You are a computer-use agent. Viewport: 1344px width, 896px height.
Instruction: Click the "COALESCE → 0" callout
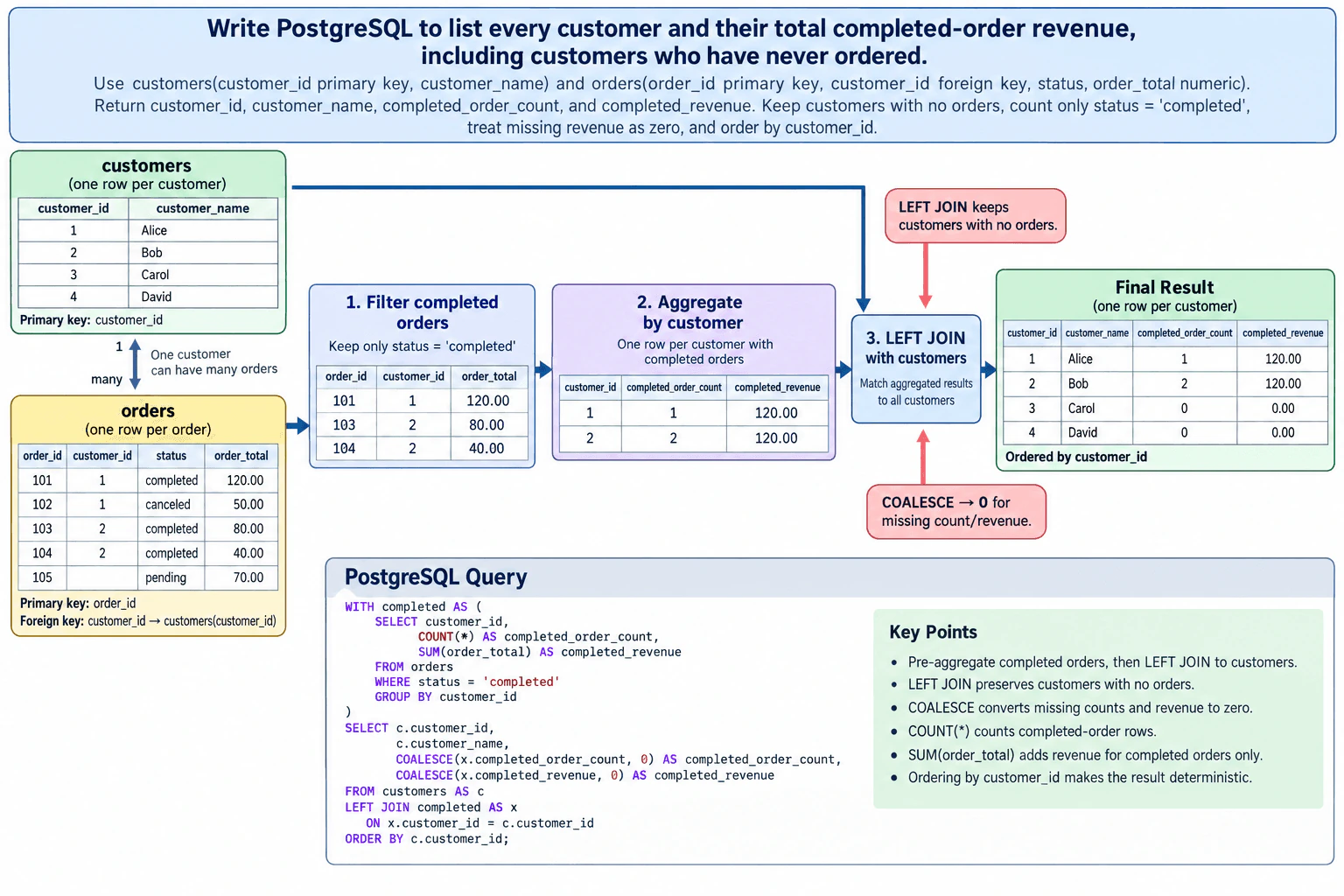tap(956, 512)
